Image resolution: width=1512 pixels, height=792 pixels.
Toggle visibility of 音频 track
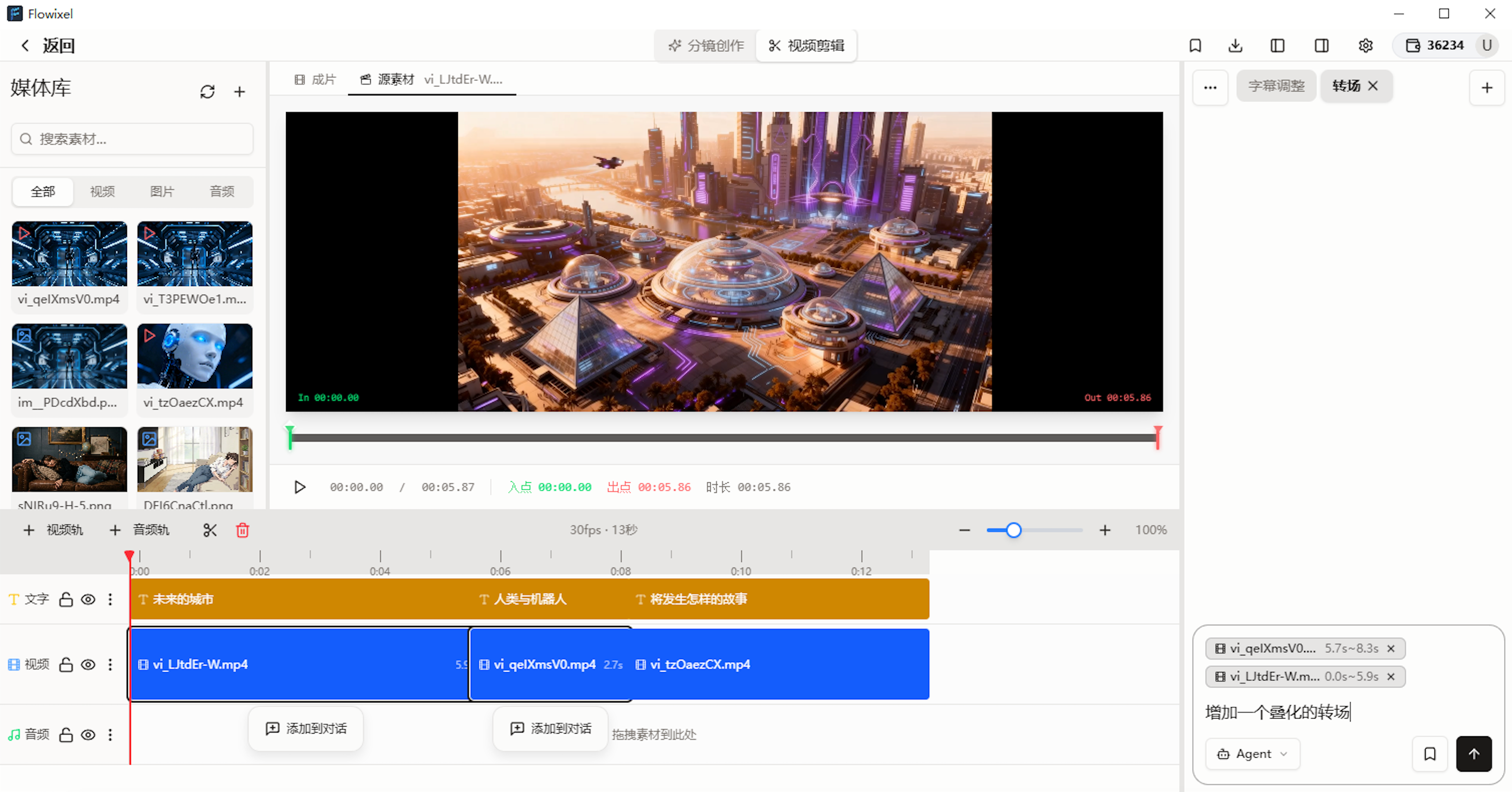tap(88, 735)
